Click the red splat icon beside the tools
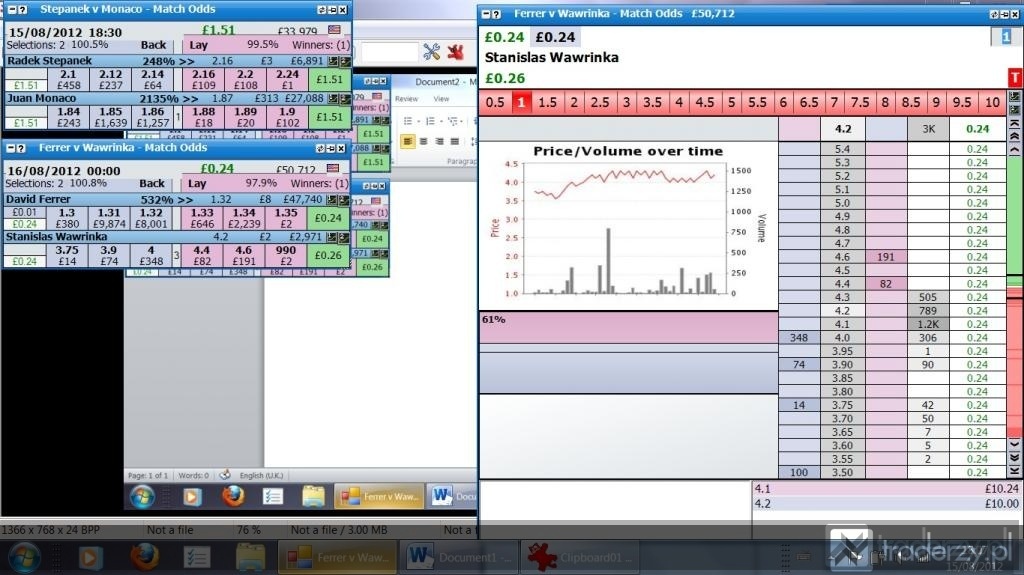The width and height of the screenshot is (1024, 575). click(455, 52)
